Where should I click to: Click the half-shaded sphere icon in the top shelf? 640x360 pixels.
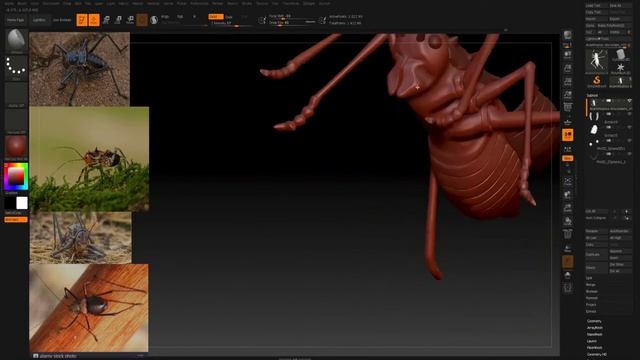pos(154,20)
